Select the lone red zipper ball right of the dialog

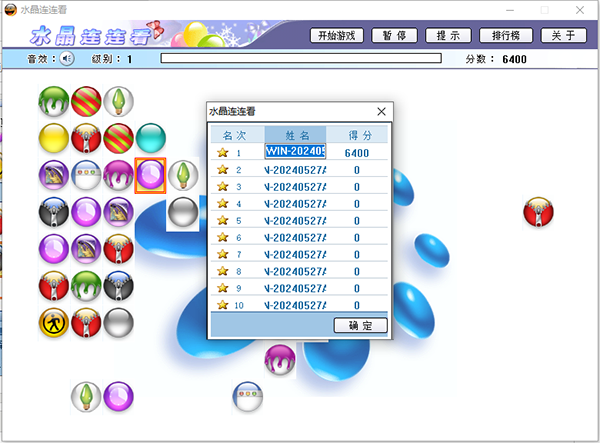(x=538, y=212)
